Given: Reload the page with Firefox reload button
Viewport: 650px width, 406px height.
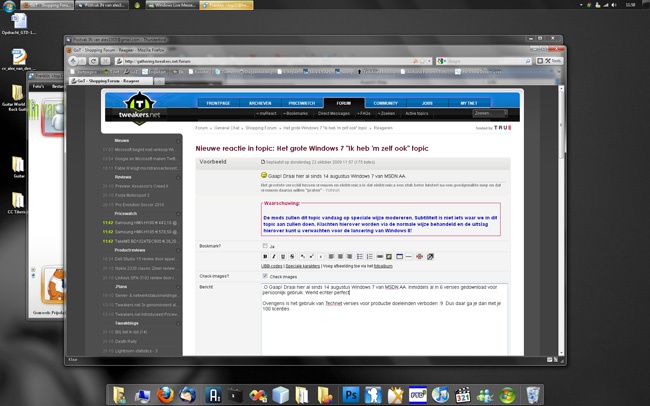Looking at the screenshot, I should (94, 61).
